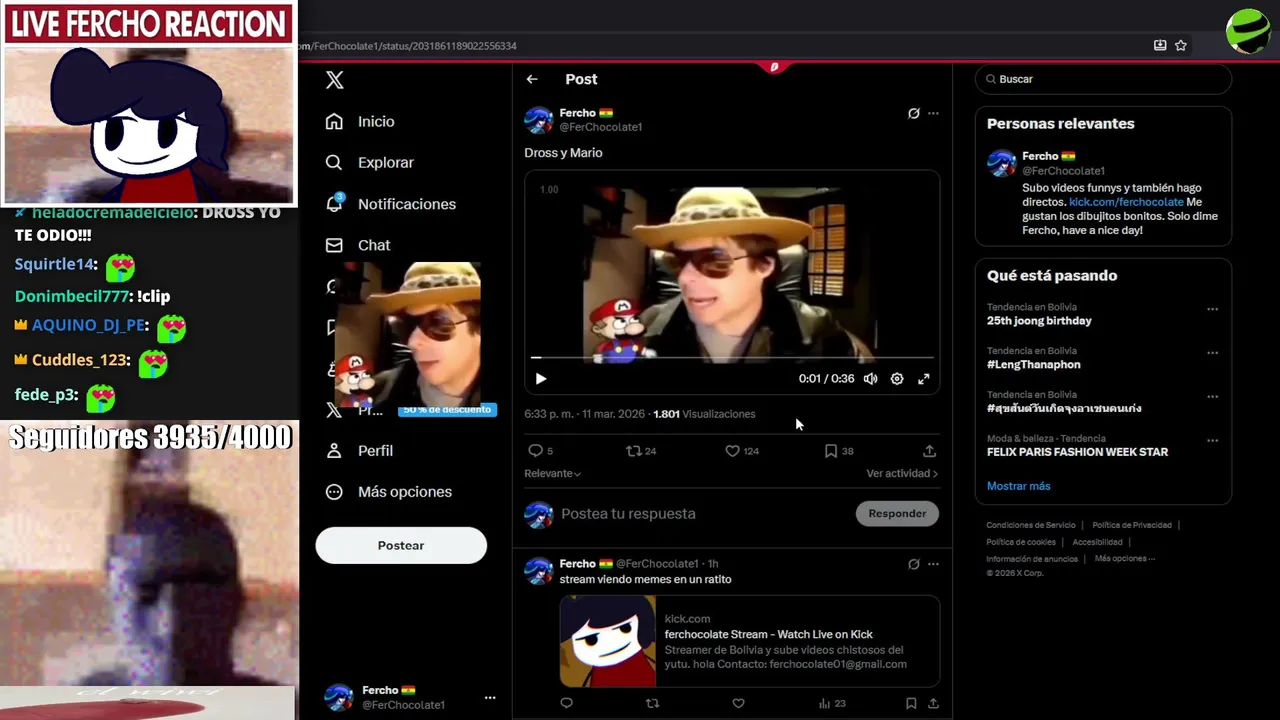Open Ver actividad link
1280x720 pixels.
pos(902,474)
